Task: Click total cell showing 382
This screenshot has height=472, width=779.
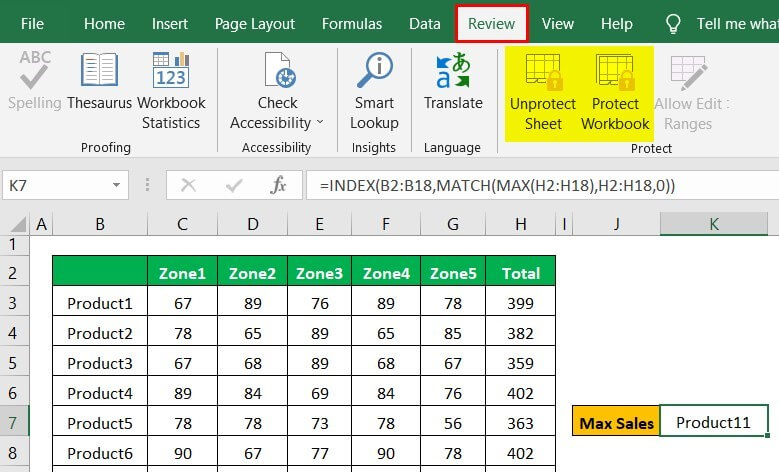Action: pos(520,331)
